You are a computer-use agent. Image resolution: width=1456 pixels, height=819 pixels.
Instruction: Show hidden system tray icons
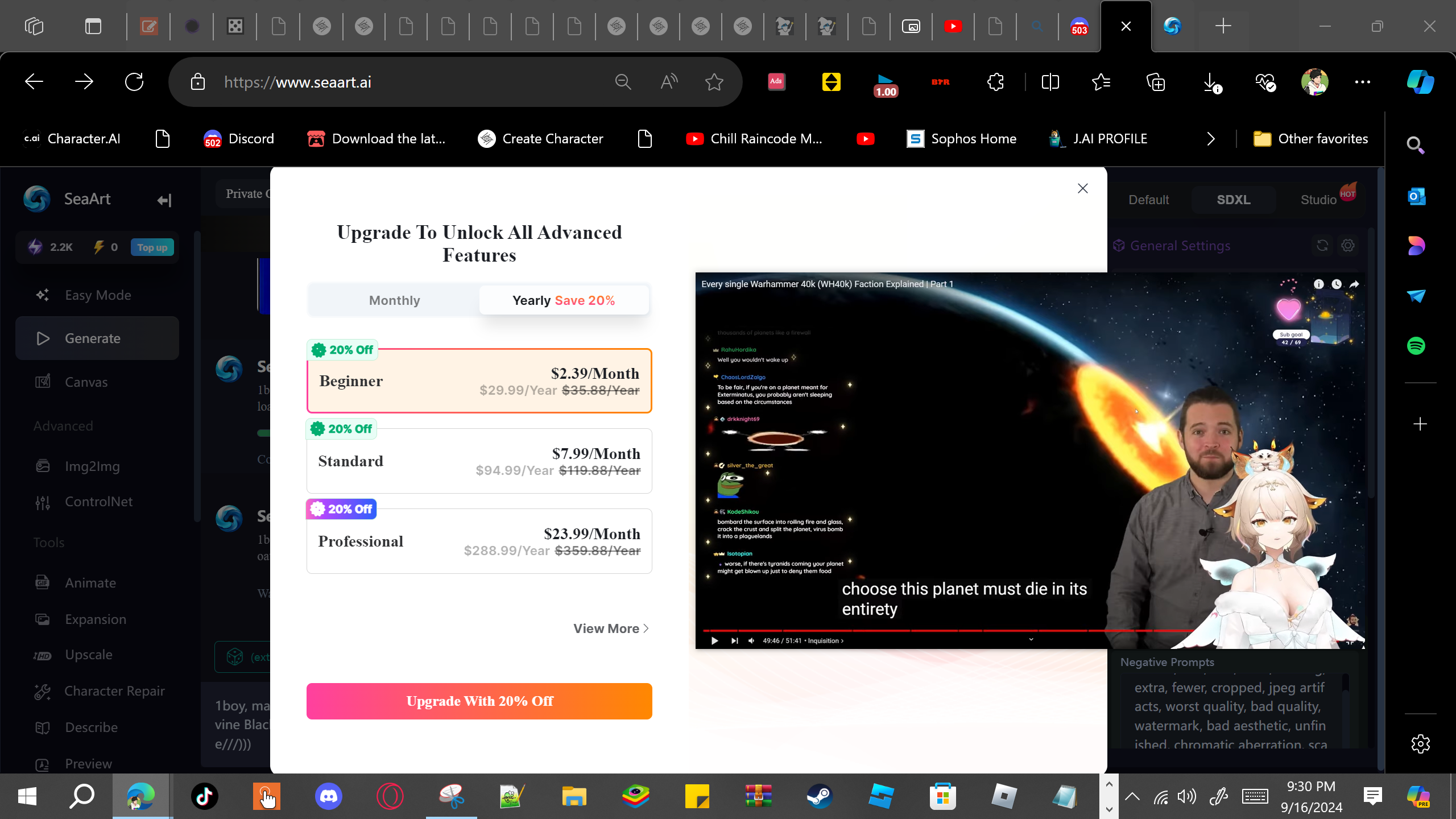(x=1132, y=796)
